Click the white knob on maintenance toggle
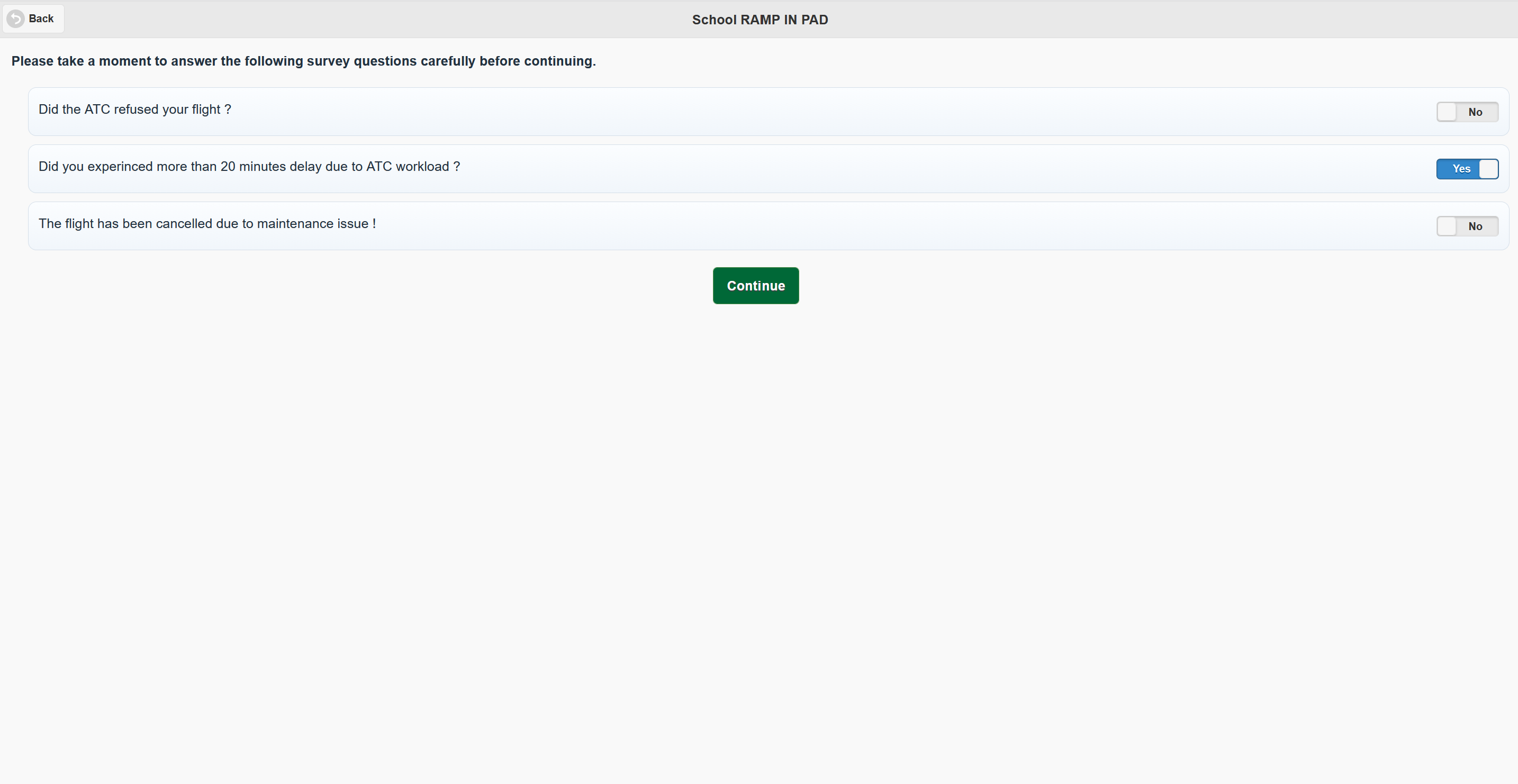This screenshot has width=1518, height=784. [x=1447, y=226]
